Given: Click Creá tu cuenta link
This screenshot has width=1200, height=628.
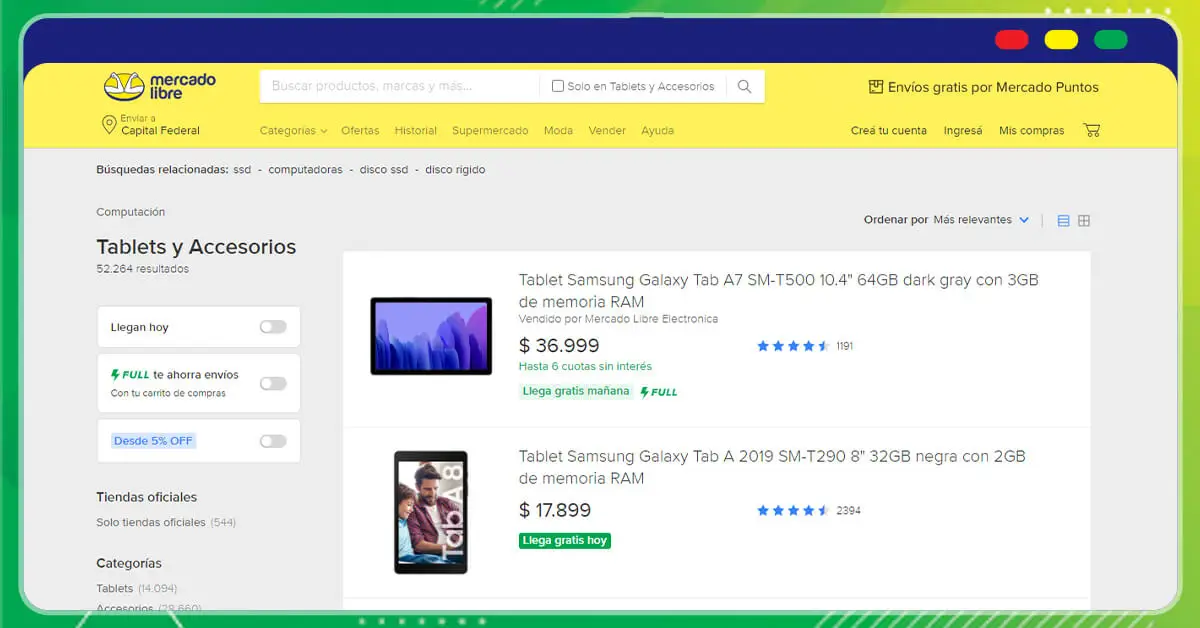Looking at the screenshot, I should click(x=889, y=131).
